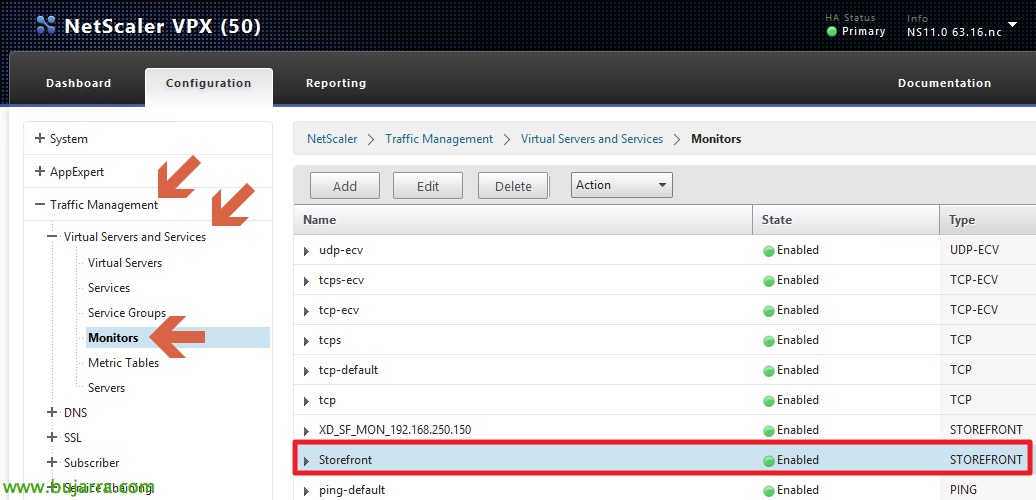Image resolution: width=1036 pixels, height=500 pixels.
Task: Select the tcp-default monitor name
Action: (348, 370)
